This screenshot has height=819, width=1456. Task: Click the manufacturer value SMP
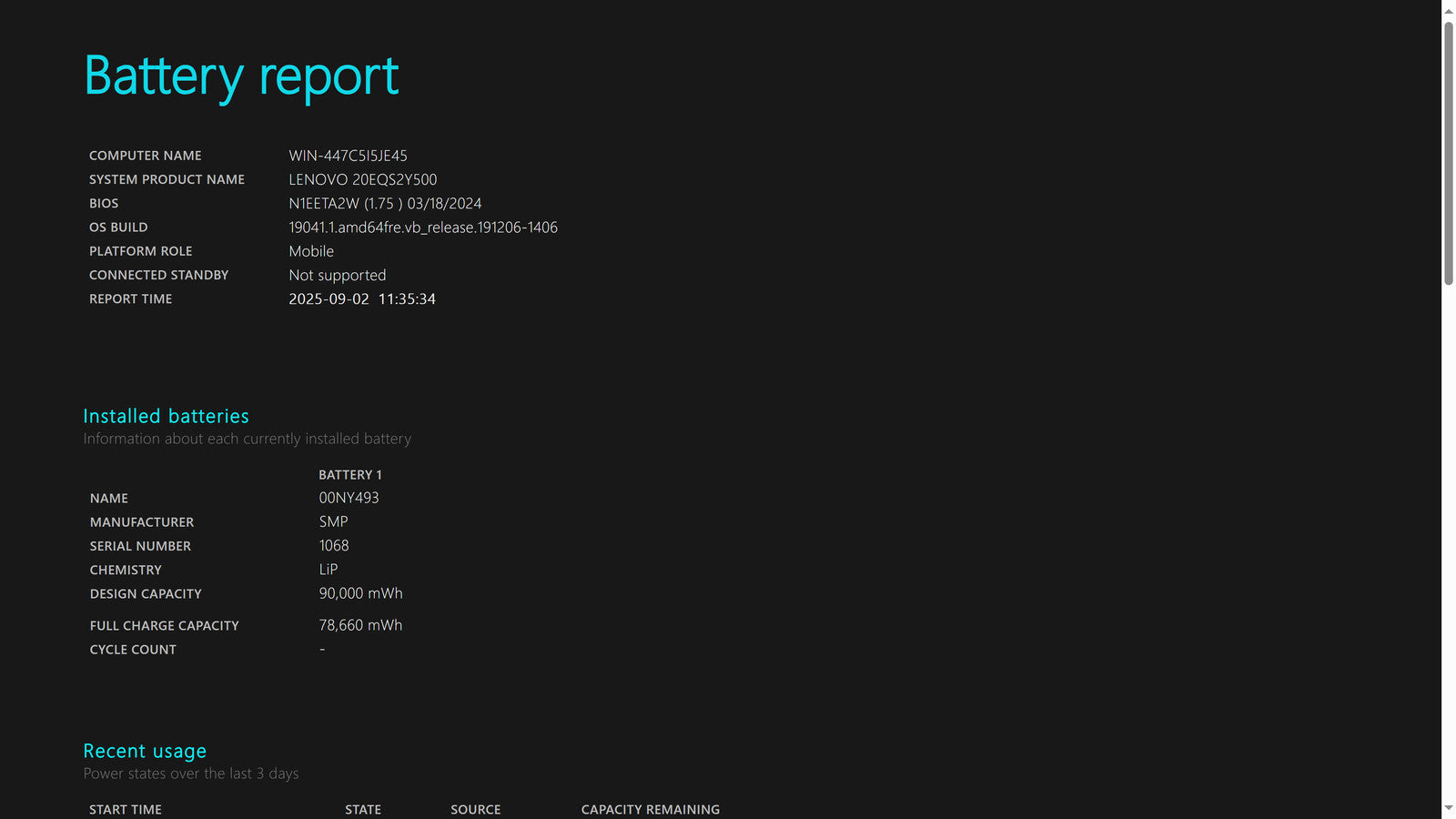333,521
